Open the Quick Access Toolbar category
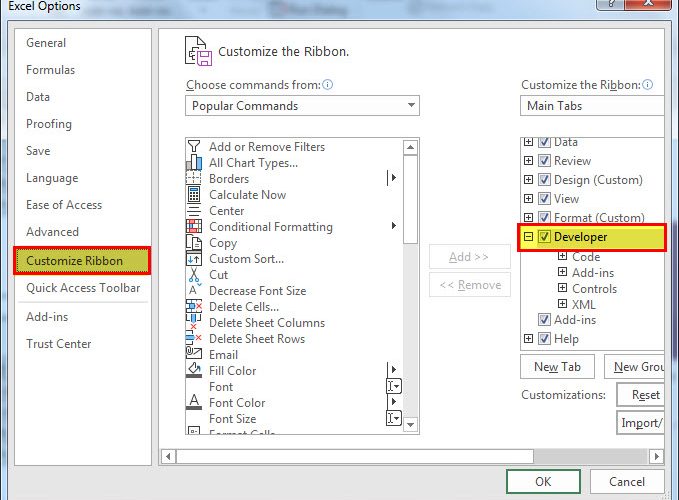 pyautogui.click(x=83, y=288)
